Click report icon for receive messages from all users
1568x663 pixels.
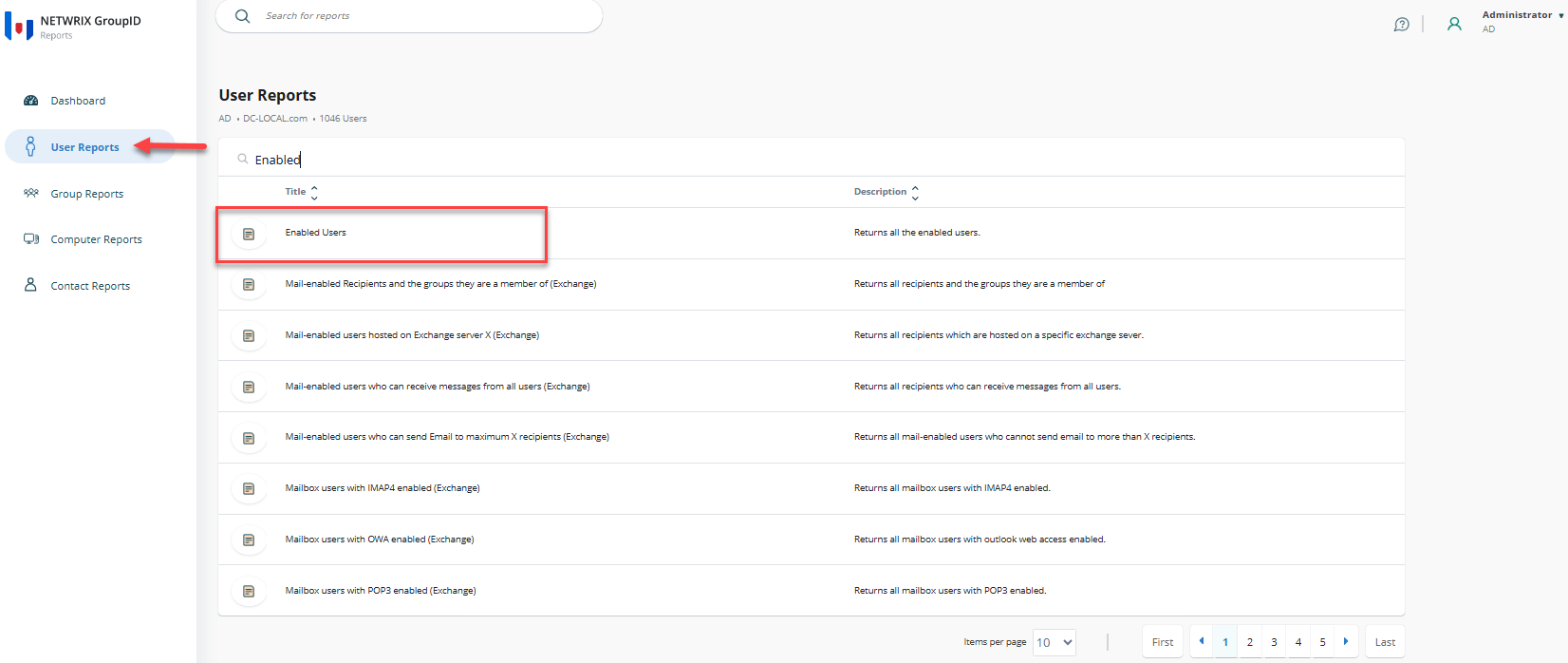point(249,388)
